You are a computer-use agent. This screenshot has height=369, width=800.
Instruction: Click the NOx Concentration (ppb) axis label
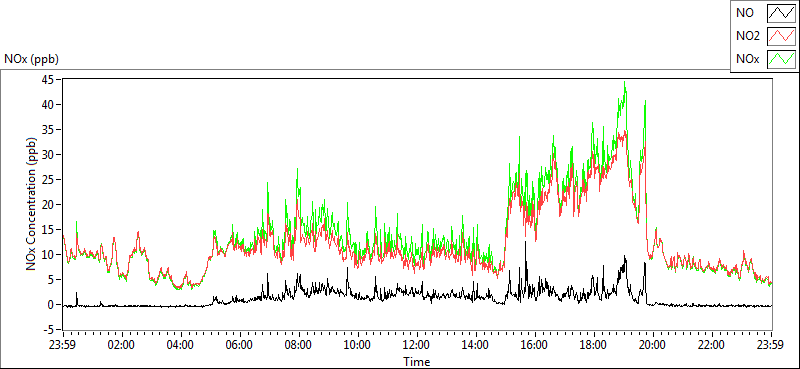[x=32, y=203]
